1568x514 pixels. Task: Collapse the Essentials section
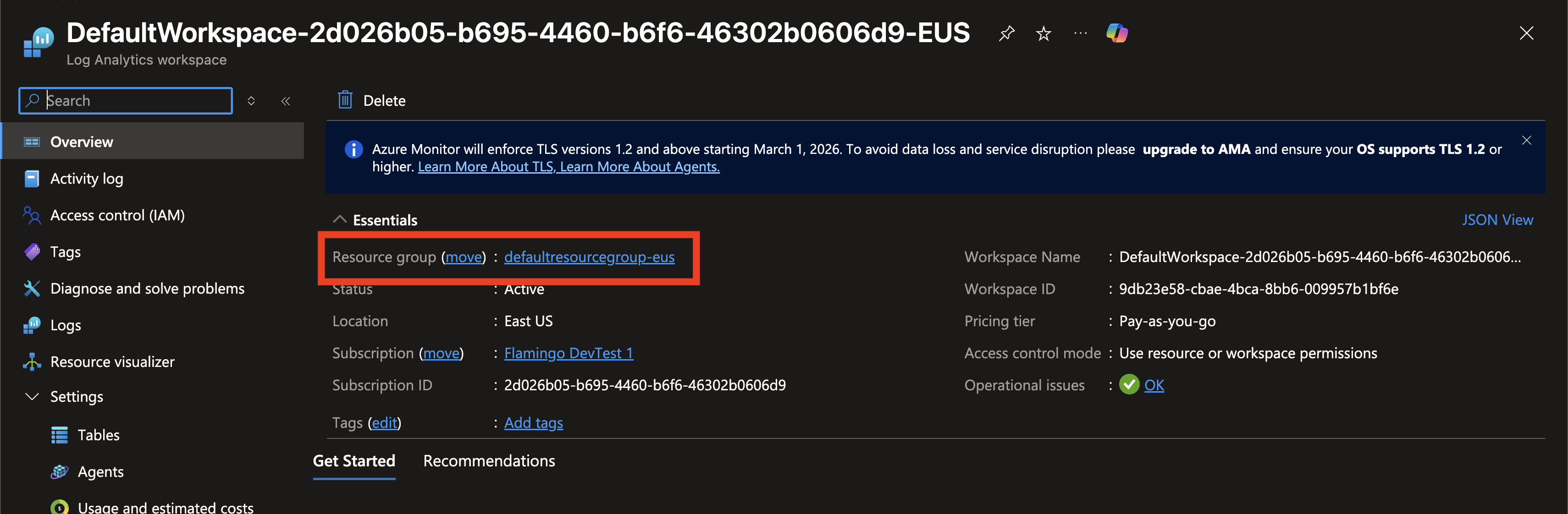coord(340,219)
